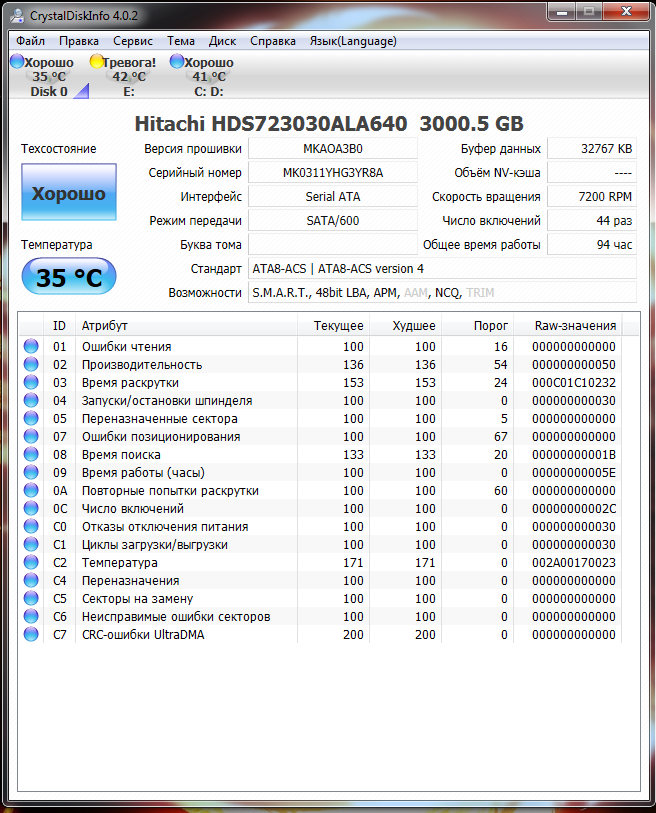Open the Справка menu
This screenshot has width=656, height=813.
(273, 41)
